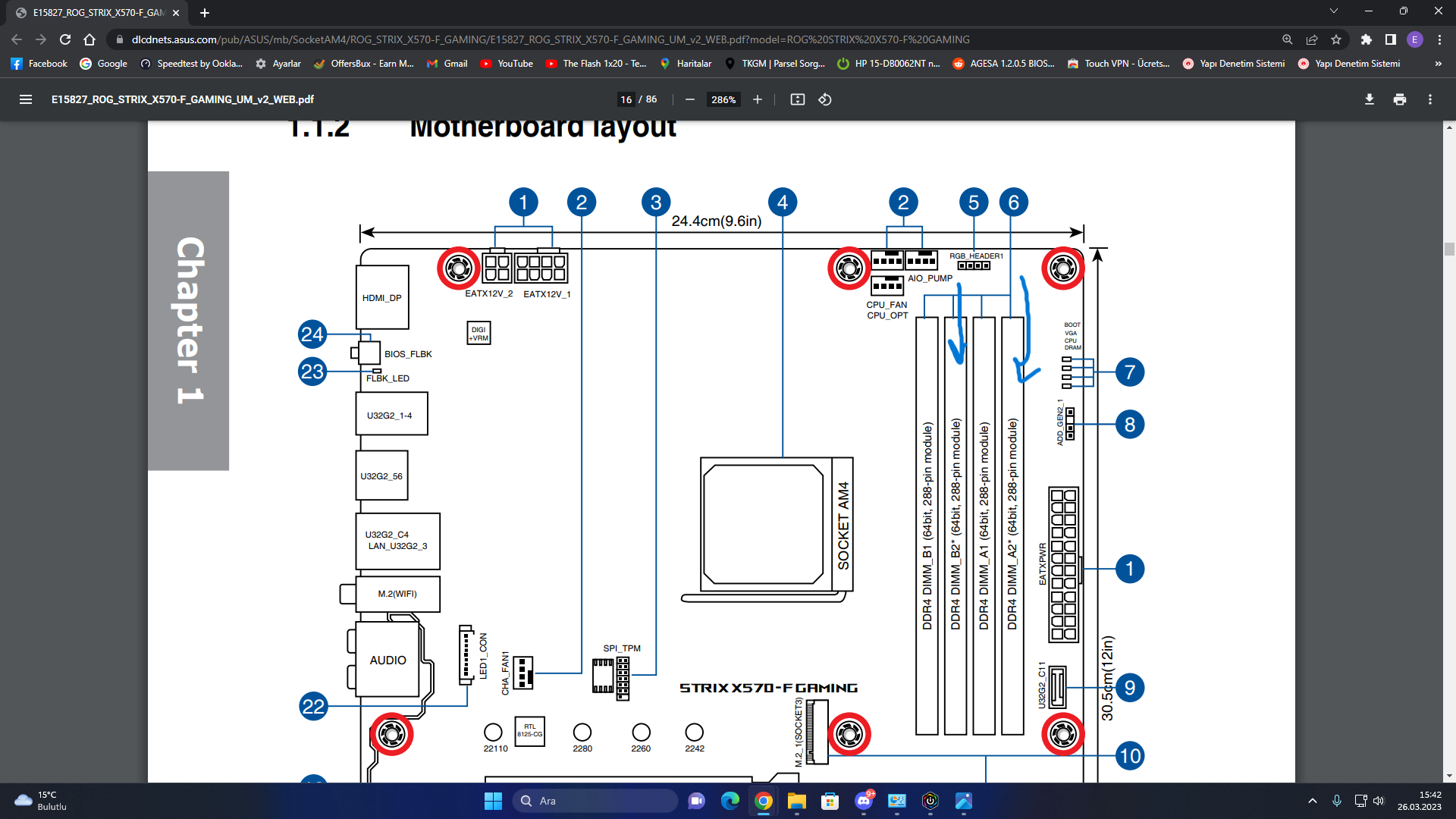
Task: Open the Gmail bookmark
Action: click(x=447, y=64)
